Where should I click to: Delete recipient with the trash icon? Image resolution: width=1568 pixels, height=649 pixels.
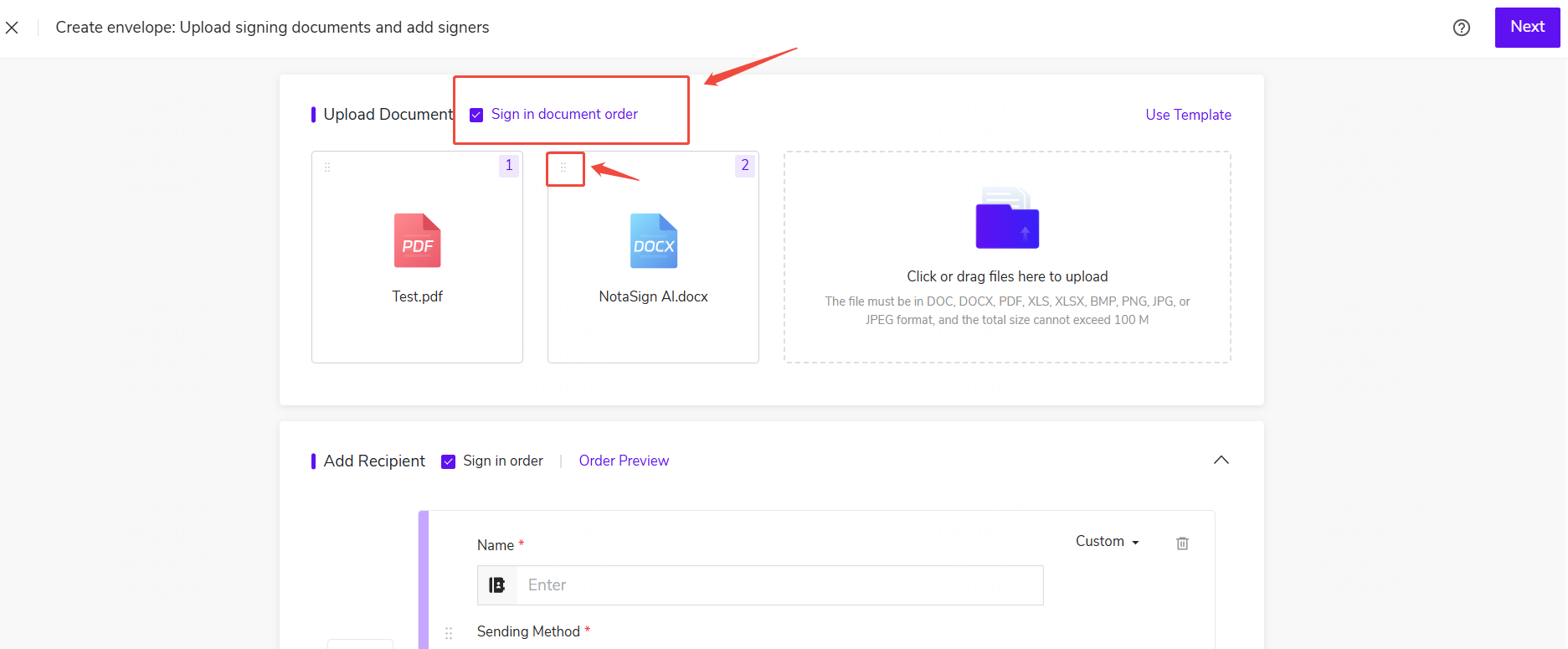point(1182,543)
